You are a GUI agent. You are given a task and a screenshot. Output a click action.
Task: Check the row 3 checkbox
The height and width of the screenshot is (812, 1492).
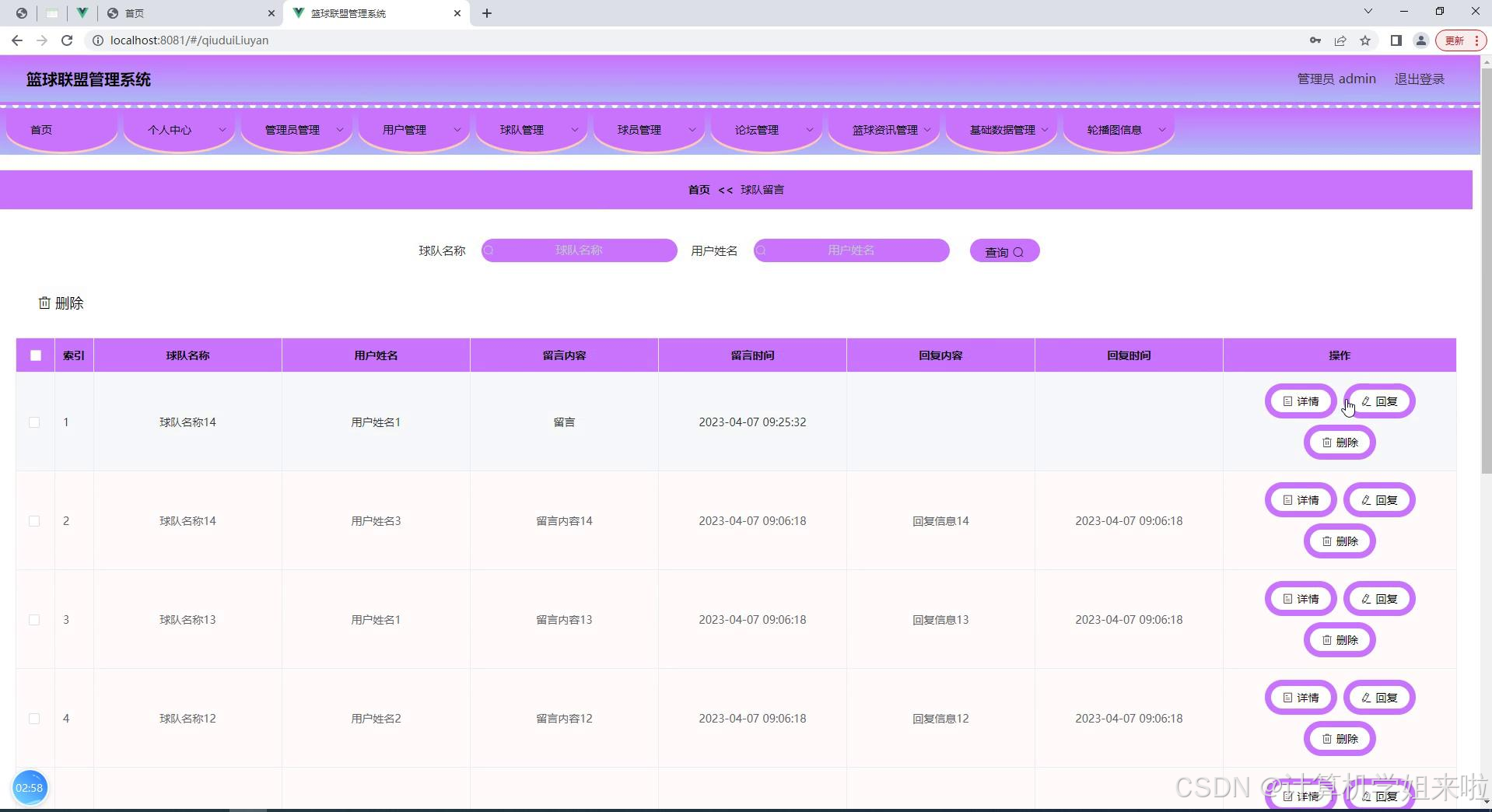(x=34, y=620)
